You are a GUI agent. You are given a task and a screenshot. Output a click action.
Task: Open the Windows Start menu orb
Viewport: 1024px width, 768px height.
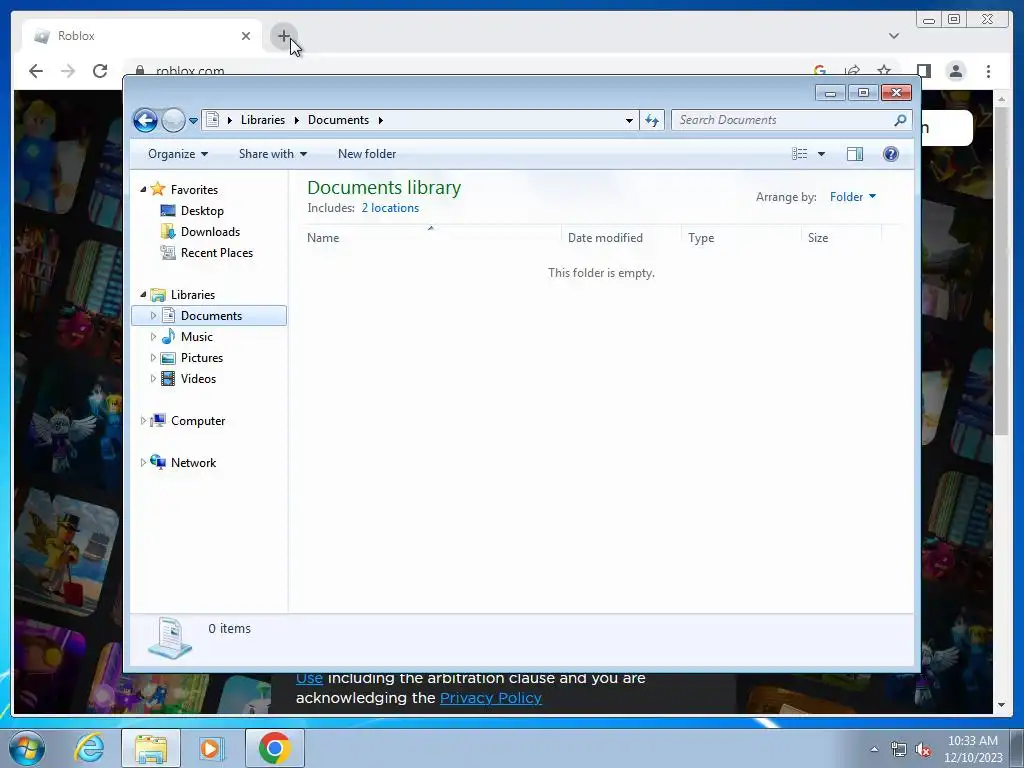pos(26,748)
